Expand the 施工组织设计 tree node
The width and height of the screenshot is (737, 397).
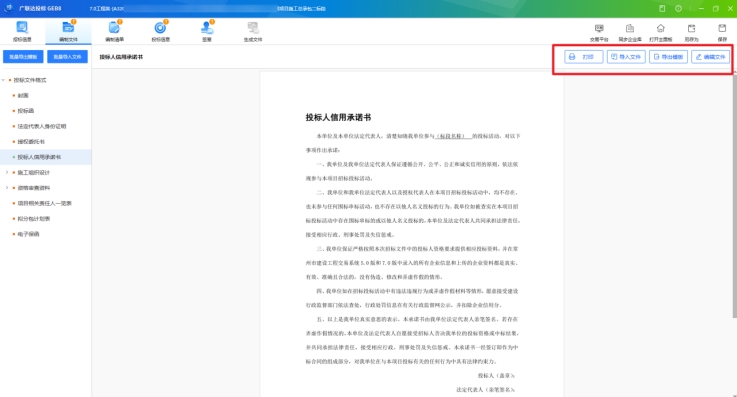[x=7, y=172]
